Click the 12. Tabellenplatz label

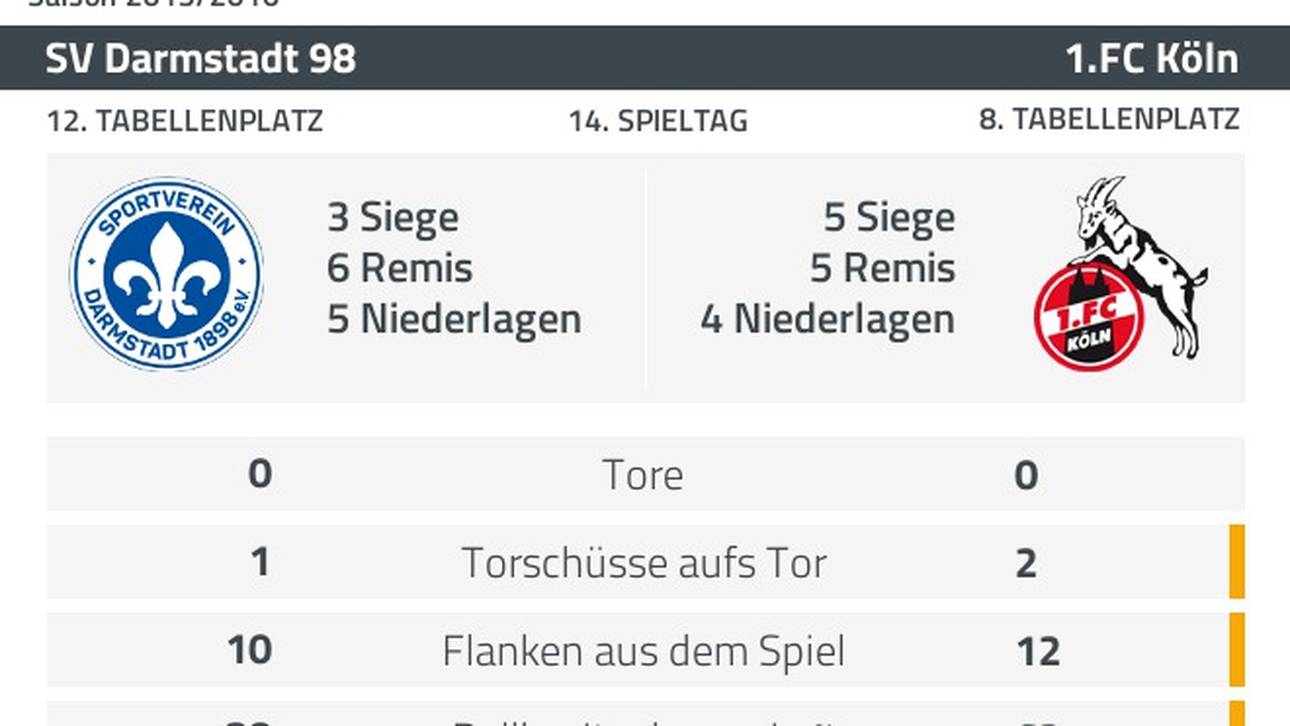click(x=185, y=121)
